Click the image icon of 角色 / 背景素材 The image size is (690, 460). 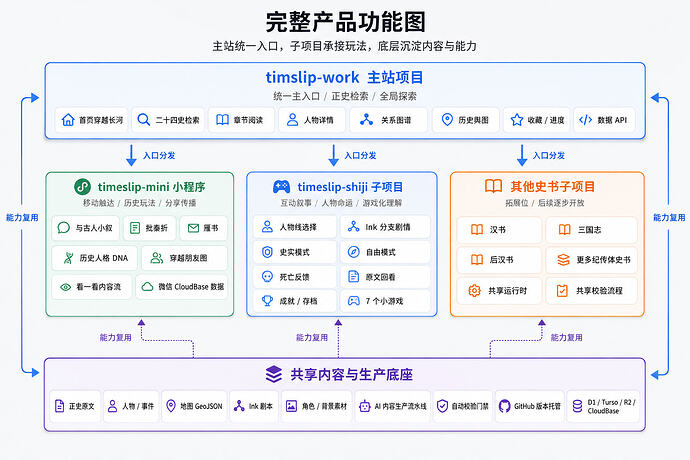coord(291,406)
